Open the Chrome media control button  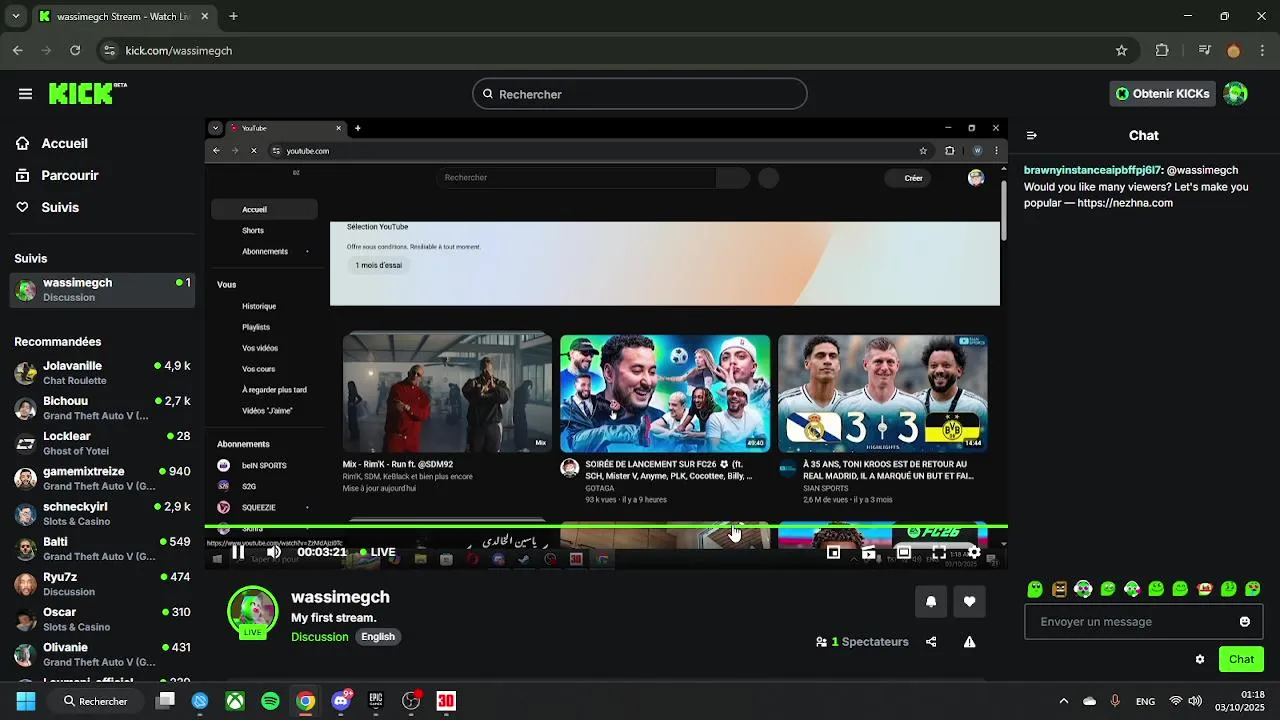[1205, 50]
